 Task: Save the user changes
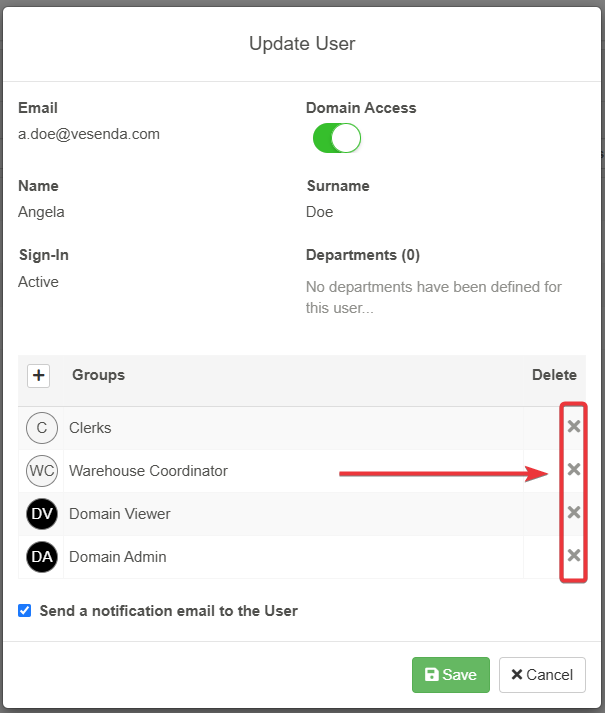point(451,675)
